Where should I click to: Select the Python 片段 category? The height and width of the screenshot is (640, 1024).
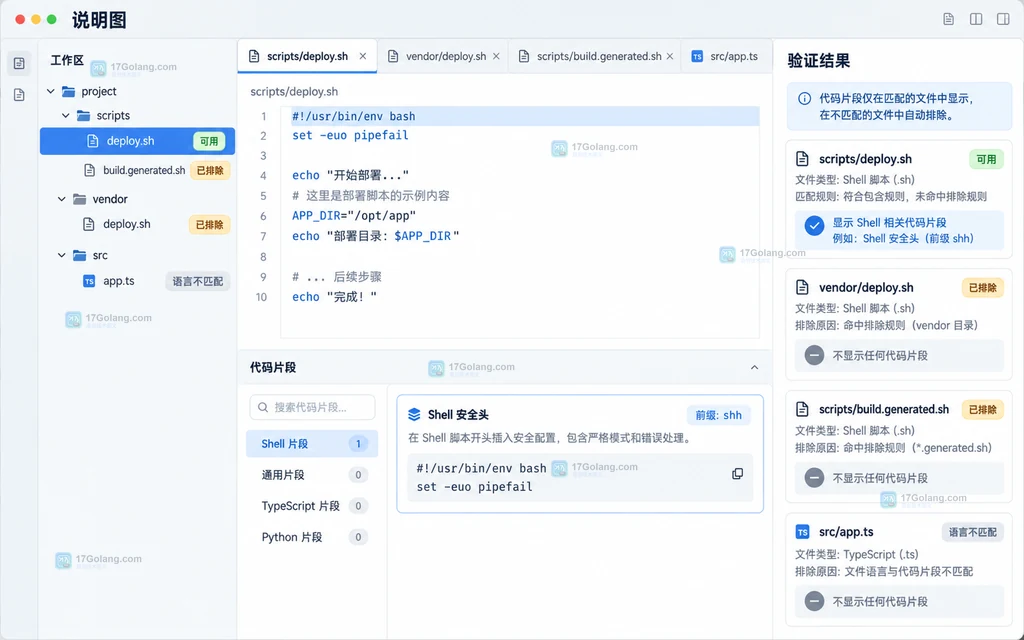click(312, 537)
